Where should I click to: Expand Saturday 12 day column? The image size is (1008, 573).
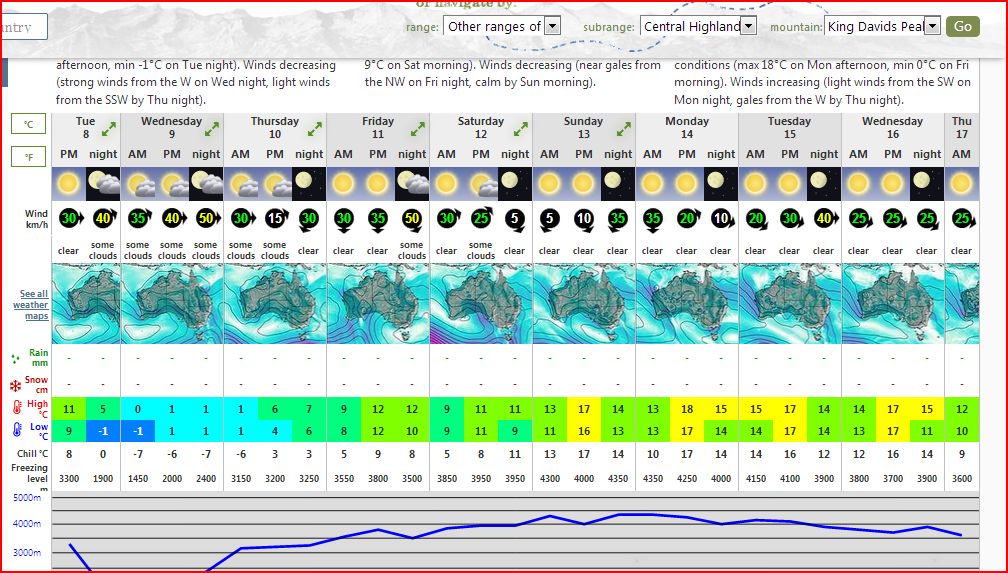(x=520, y=129)
